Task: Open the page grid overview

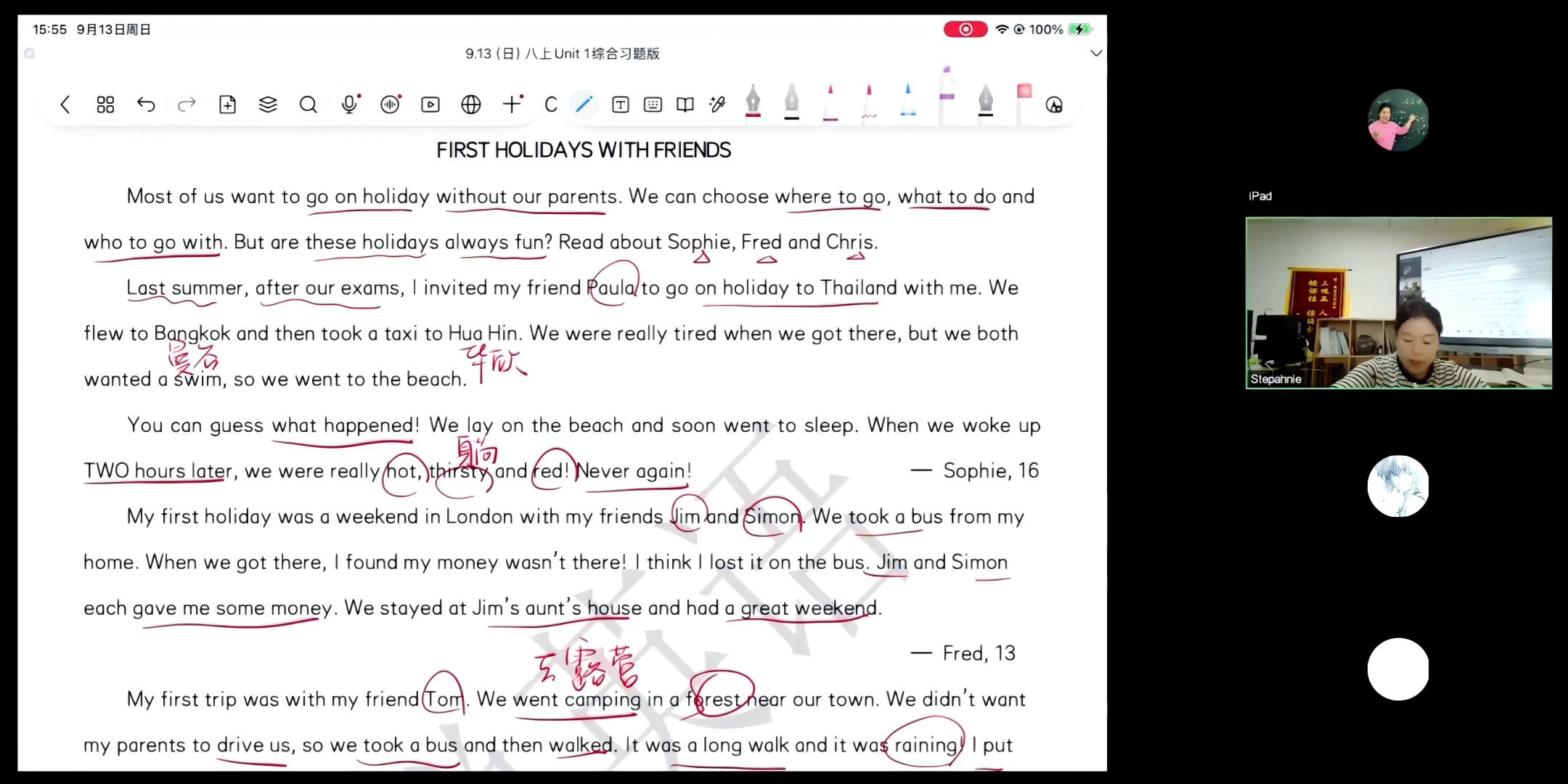Action: pos(105,105)
